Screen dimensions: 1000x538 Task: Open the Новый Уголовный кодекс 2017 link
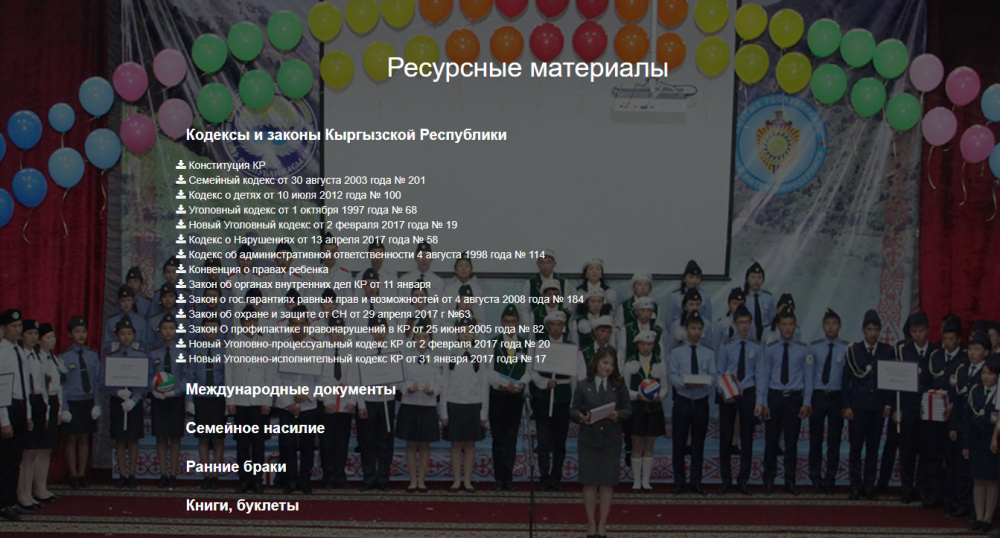[323, 225]
